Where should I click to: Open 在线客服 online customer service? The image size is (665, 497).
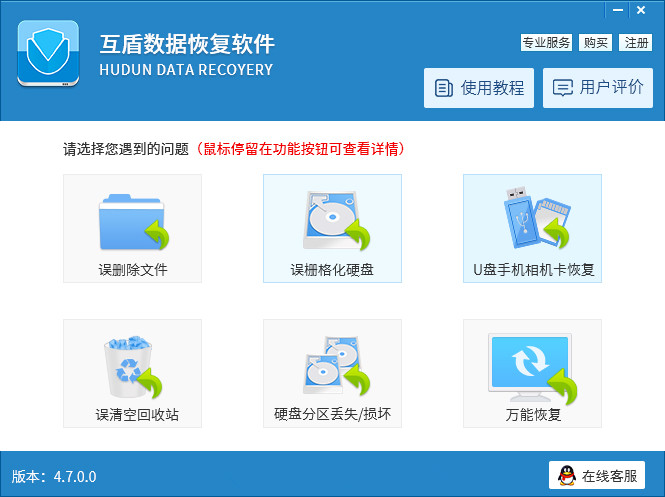click(597, 475)
